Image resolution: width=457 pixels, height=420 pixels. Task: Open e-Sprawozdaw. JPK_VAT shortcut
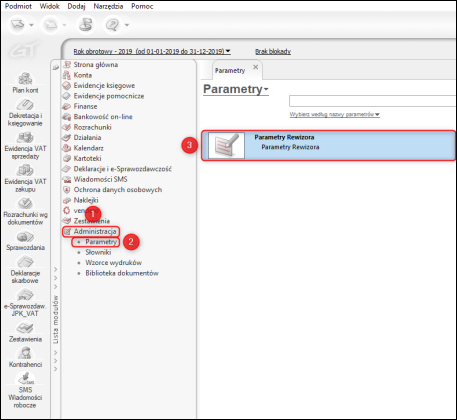click(25, 303)
